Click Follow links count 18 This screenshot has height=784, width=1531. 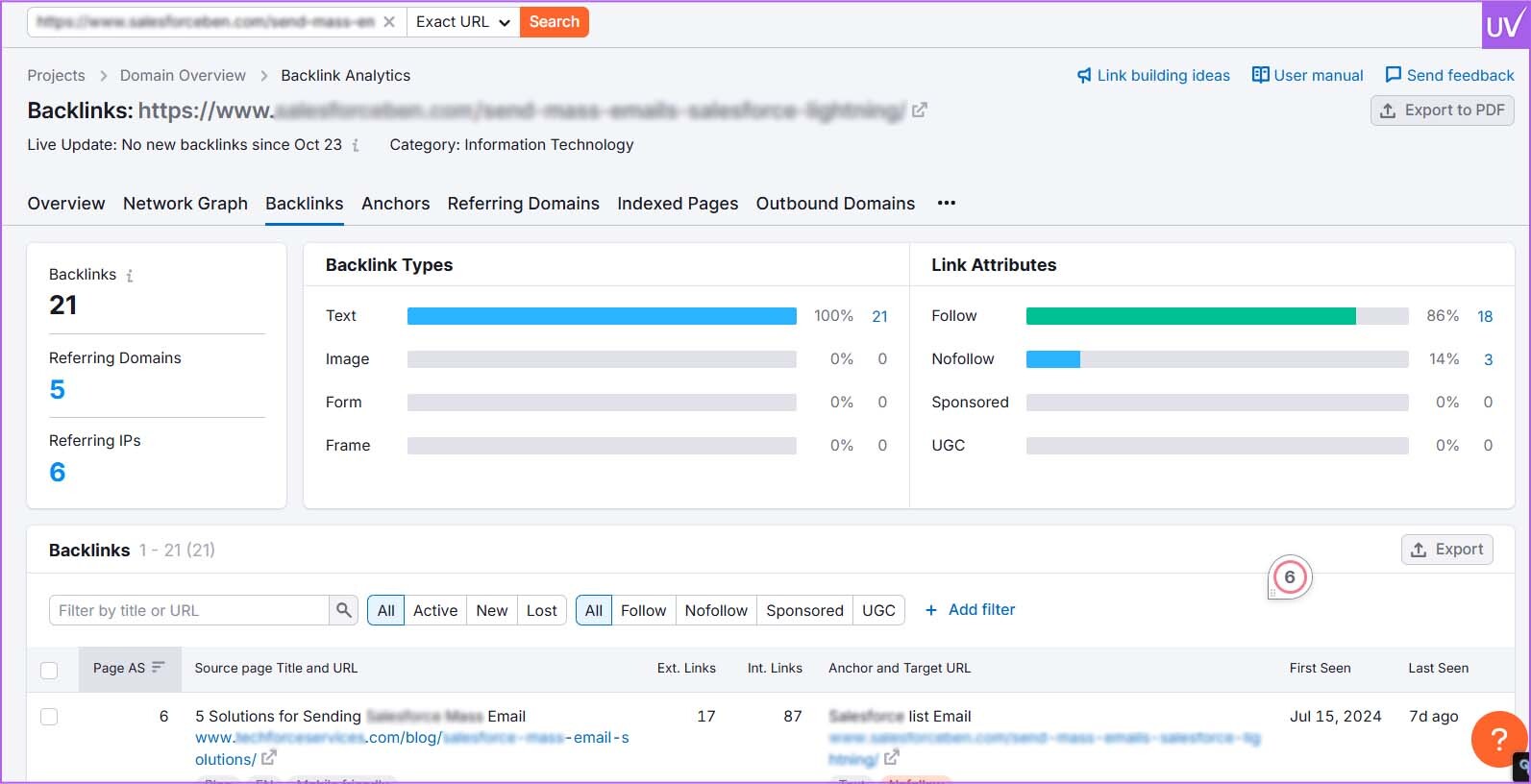(1485, 316)
